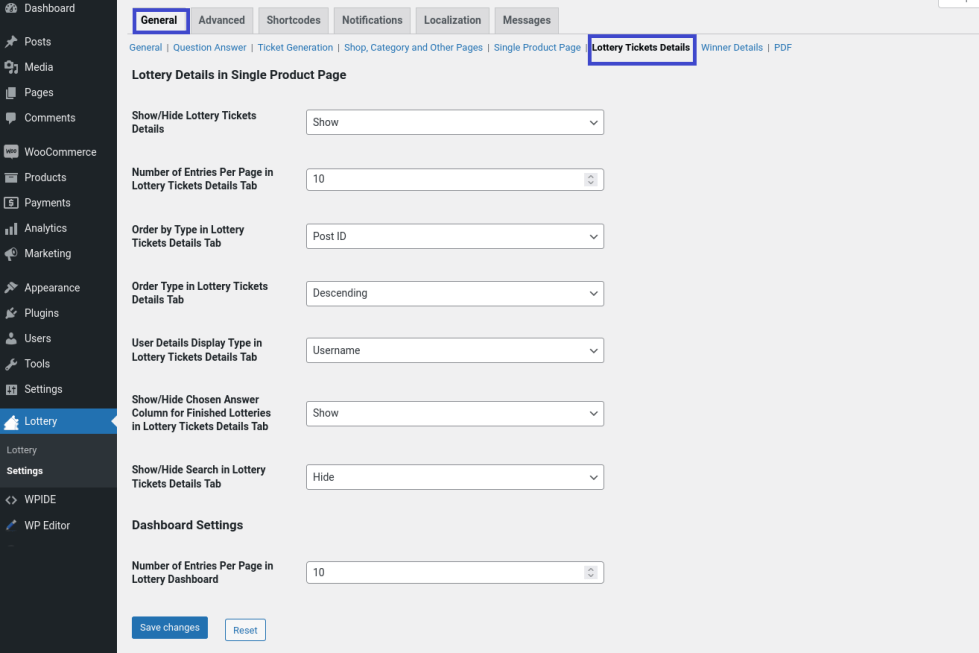The height and width of the screenshot is (653, 979).
Task: Open User Details Display Type dropdown
Action: [x=454, y=350]
